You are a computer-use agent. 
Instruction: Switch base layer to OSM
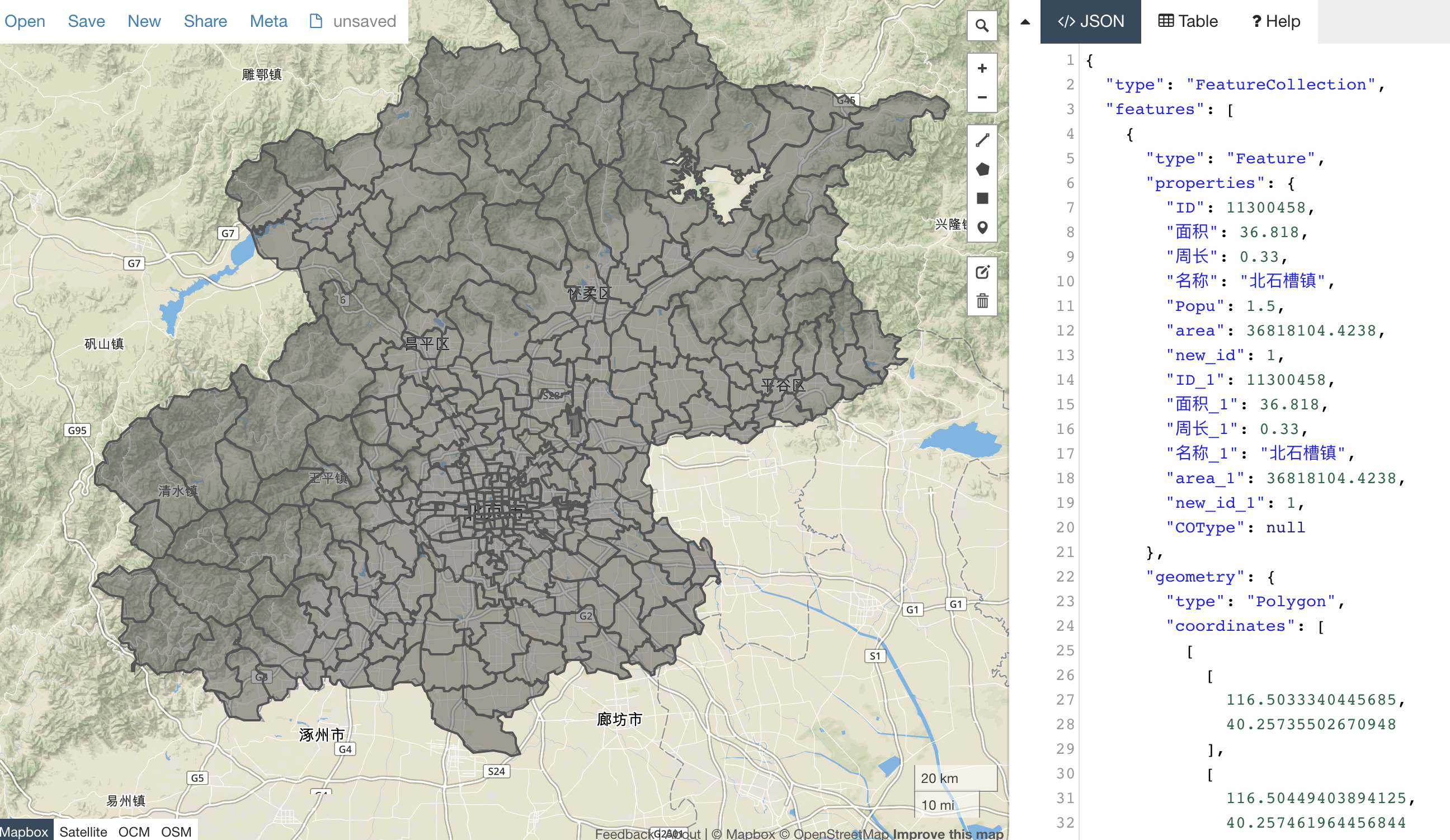click(x=176, y=832)
